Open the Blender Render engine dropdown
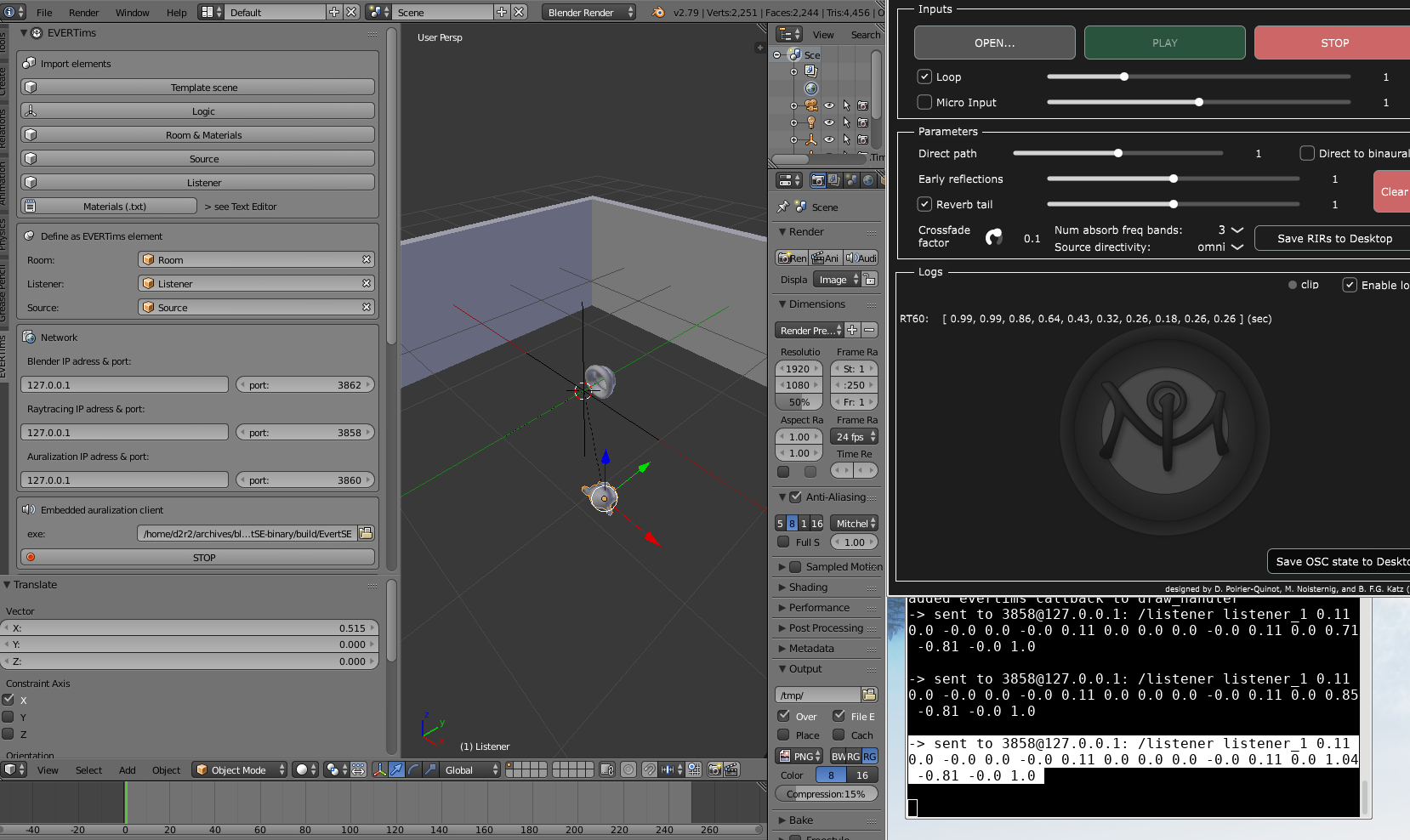1410x840 pixels. pos(588,12)
